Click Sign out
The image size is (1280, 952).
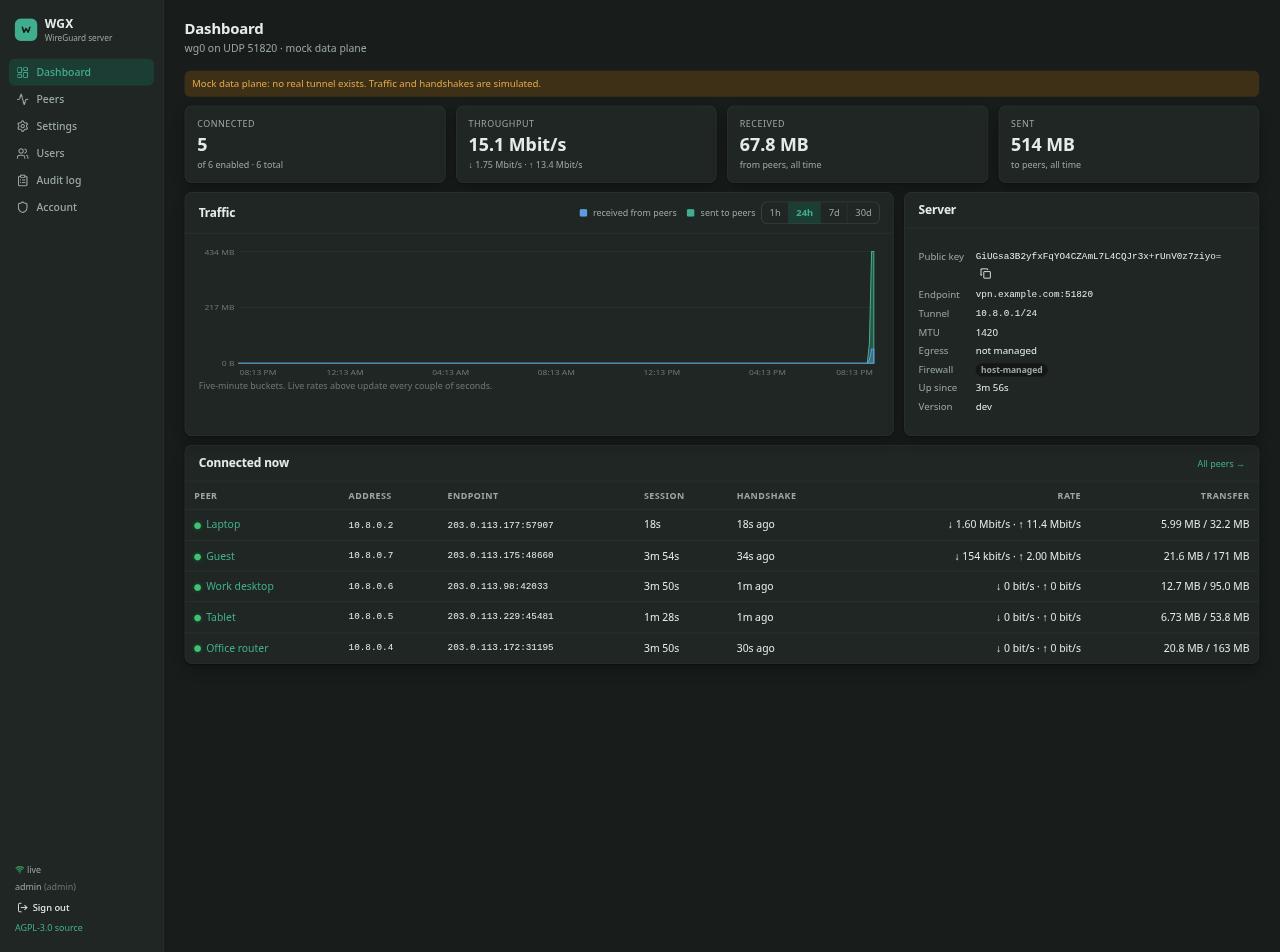[43, 908]
